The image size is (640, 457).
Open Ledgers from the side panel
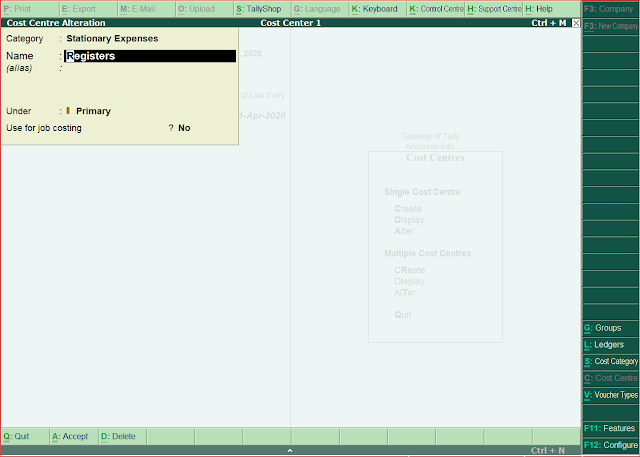[611, 345]
